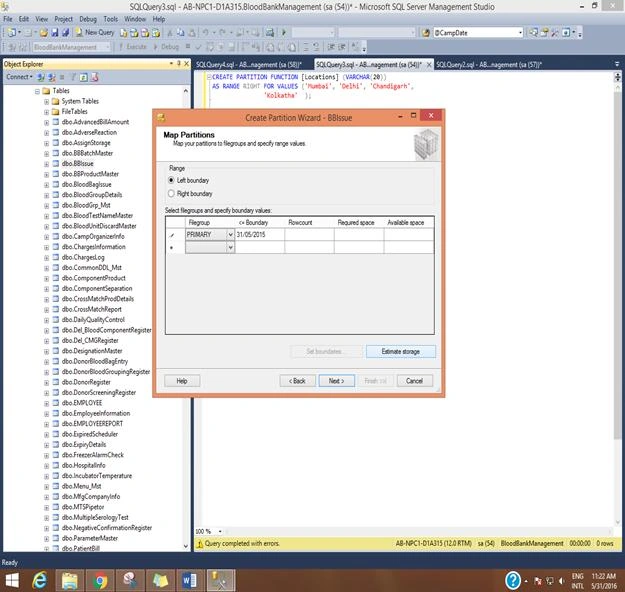Image resolution: width=625 pixels, height=592 pixels.
Task: Switch to the SQLQuery2.sql tab
Action: click(x=489, y=65)
